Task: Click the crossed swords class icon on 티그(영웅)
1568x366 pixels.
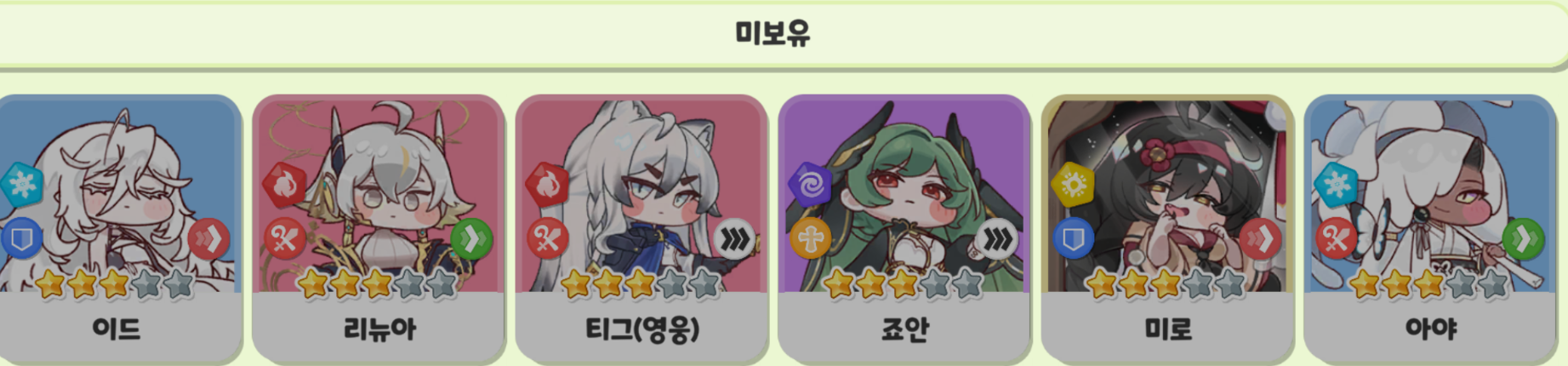Action: pyautogui.click(x=547, y=240)
